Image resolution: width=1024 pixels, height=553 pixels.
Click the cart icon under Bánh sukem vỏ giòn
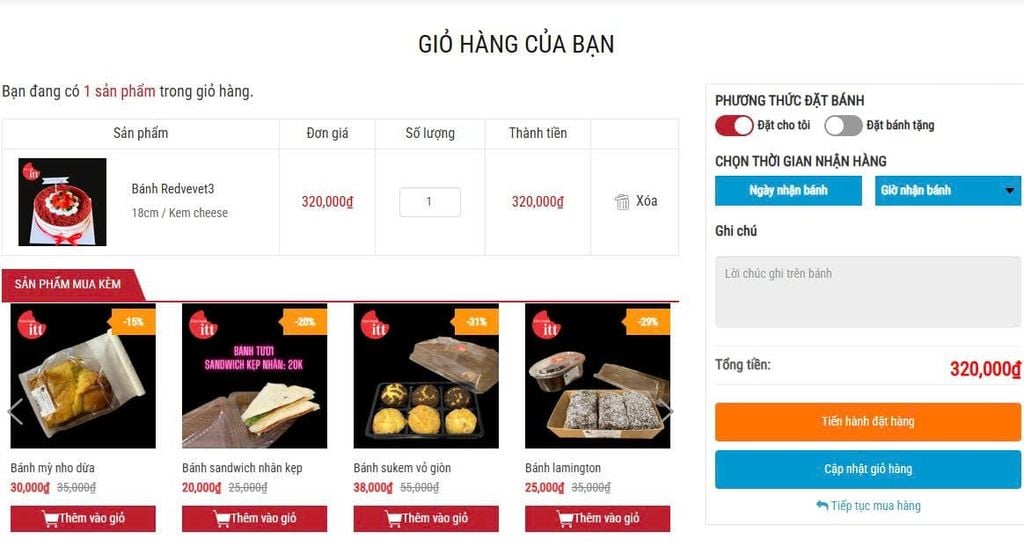point(394,519)
